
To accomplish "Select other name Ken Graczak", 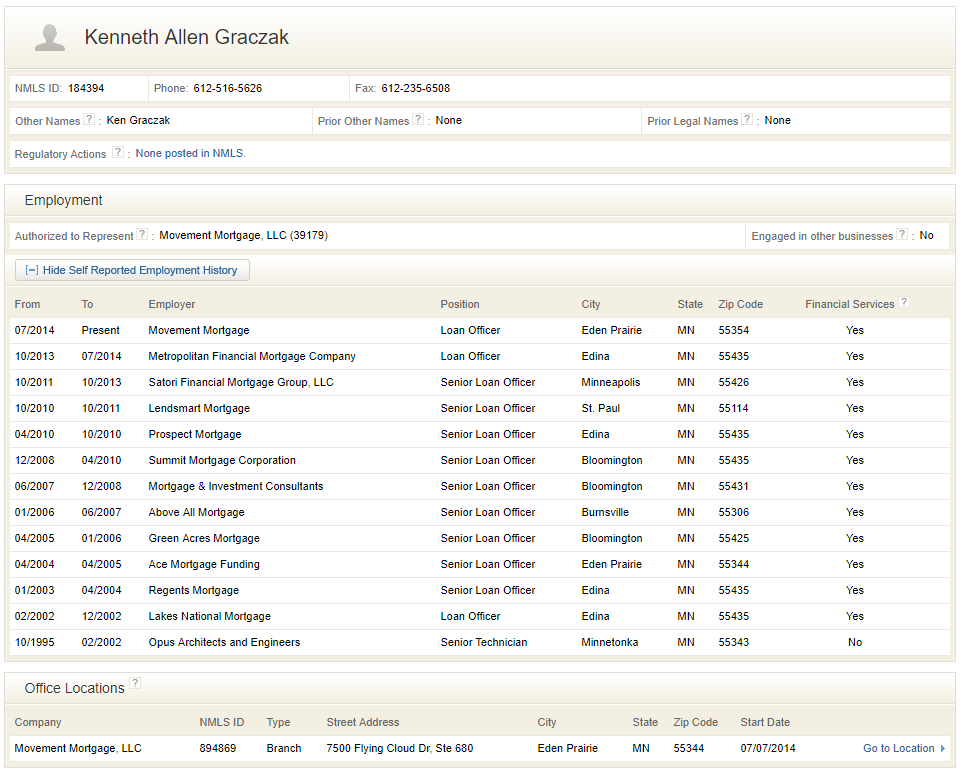I will (x=138, y=120).
